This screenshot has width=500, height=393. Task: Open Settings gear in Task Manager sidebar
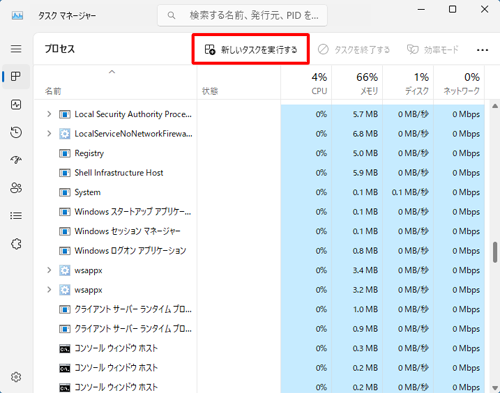[x=16, y=377]
